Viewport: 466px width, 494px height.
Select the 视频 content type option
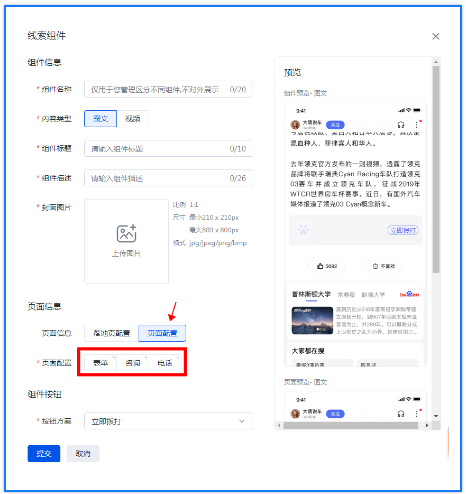coord(133,118)
